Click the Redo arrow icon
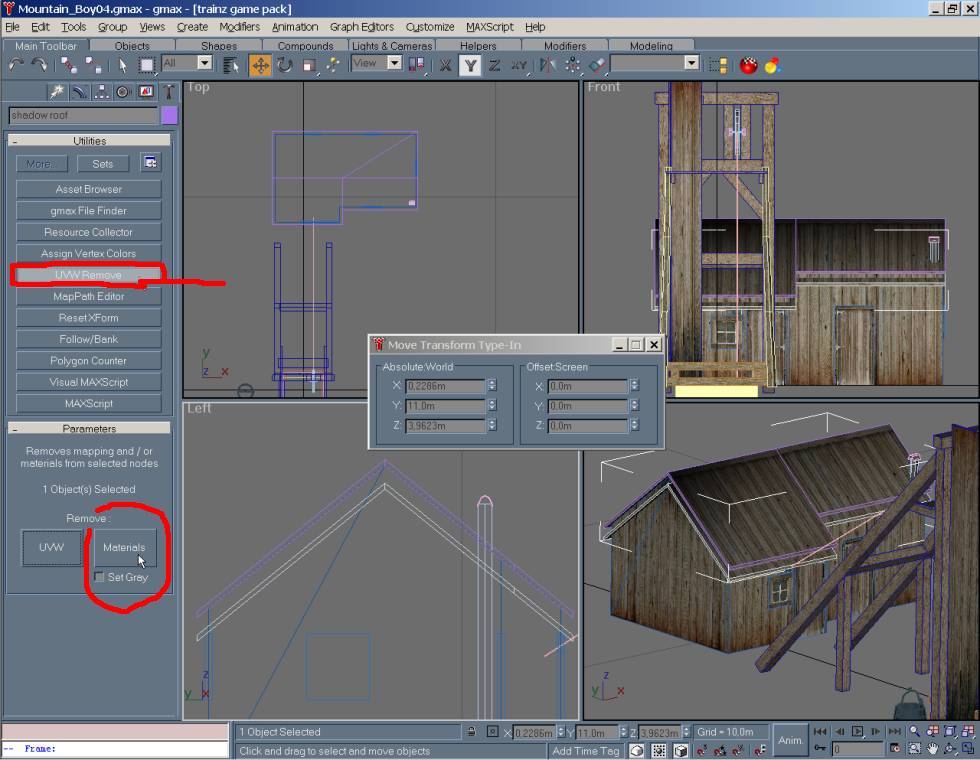The height and width of the screenshot is (760, 980). tap(39, 65)
